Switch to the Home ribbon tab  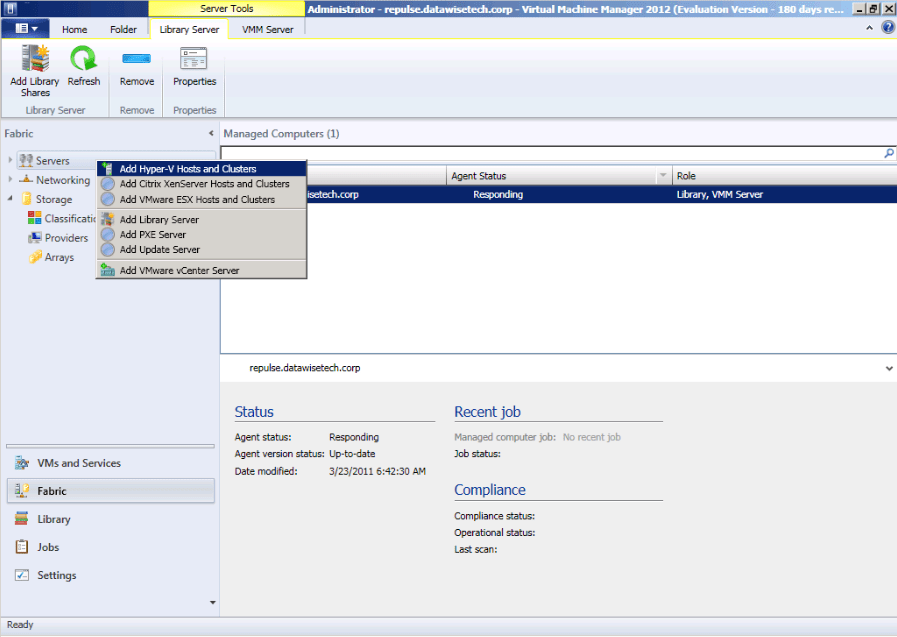point(74,30)
